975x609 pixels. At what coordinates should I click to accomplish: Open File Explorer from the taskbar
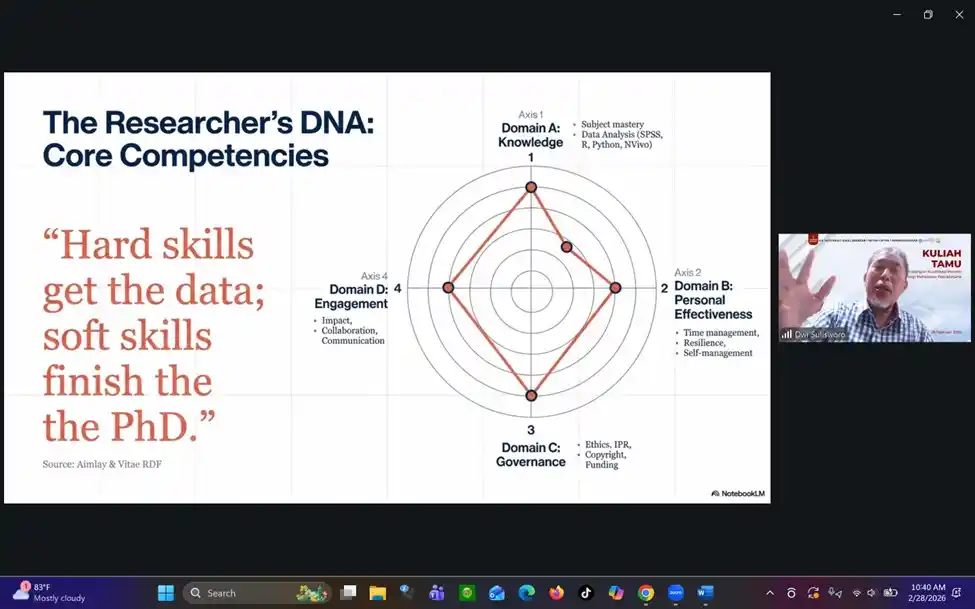click(x=377, y=592)
